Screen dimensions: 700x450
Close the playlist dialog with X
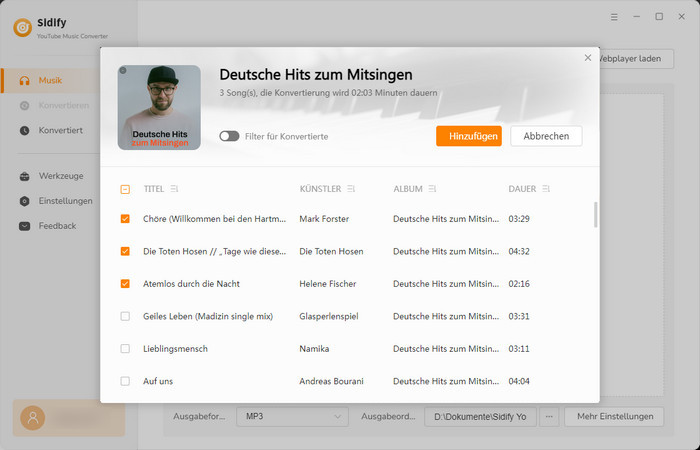click(588, 58)
